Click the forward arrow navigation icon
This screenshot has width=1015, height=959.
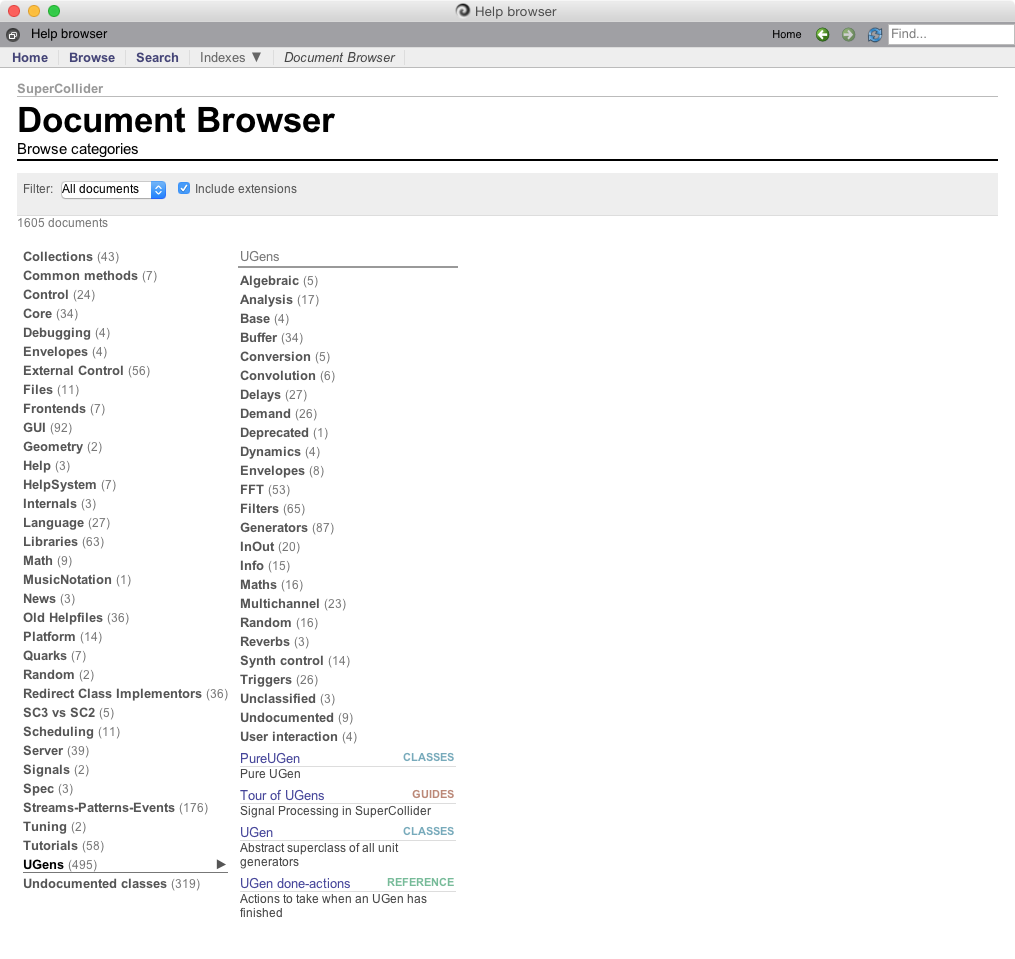click(848, 34)
